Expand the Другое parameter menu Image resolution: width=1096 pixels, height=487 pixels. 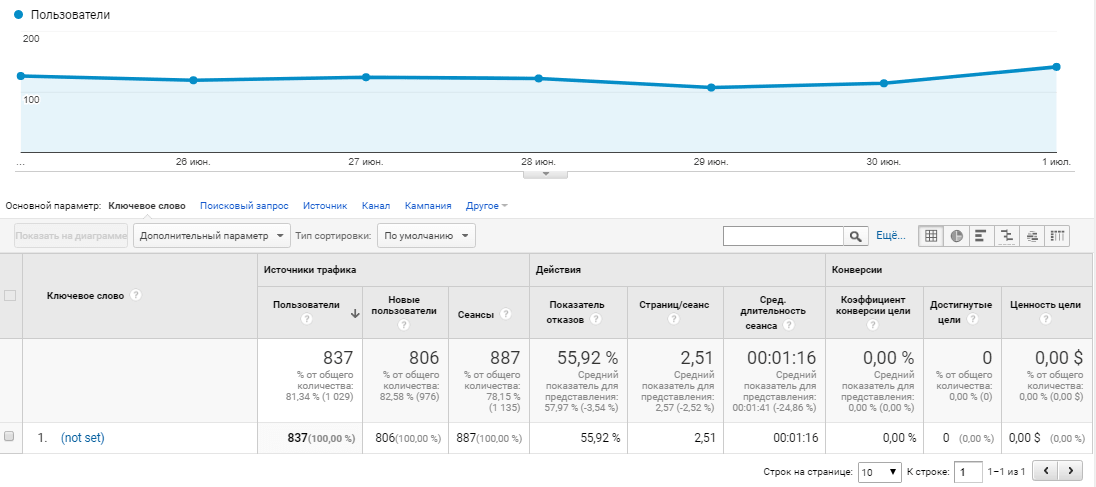pyautogui.click(x=486, y=206)
